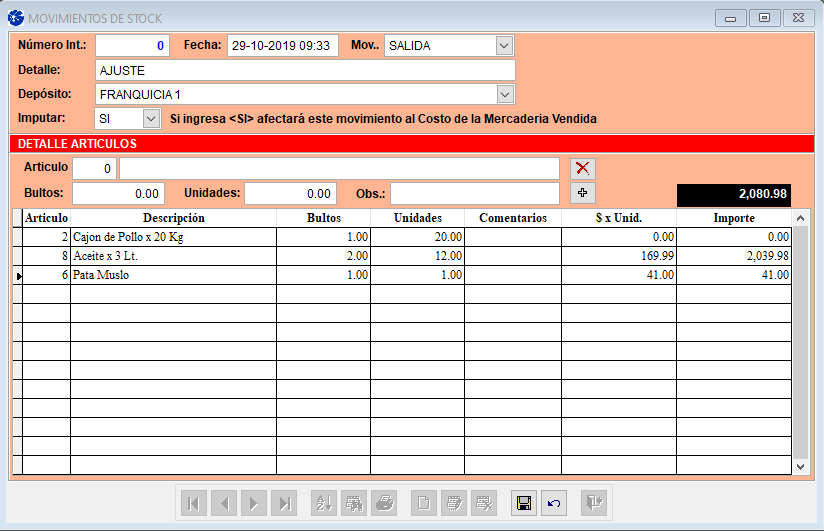
Task: Click the Obs. input field
Action: pyautogui.click(x=475, y=193)
